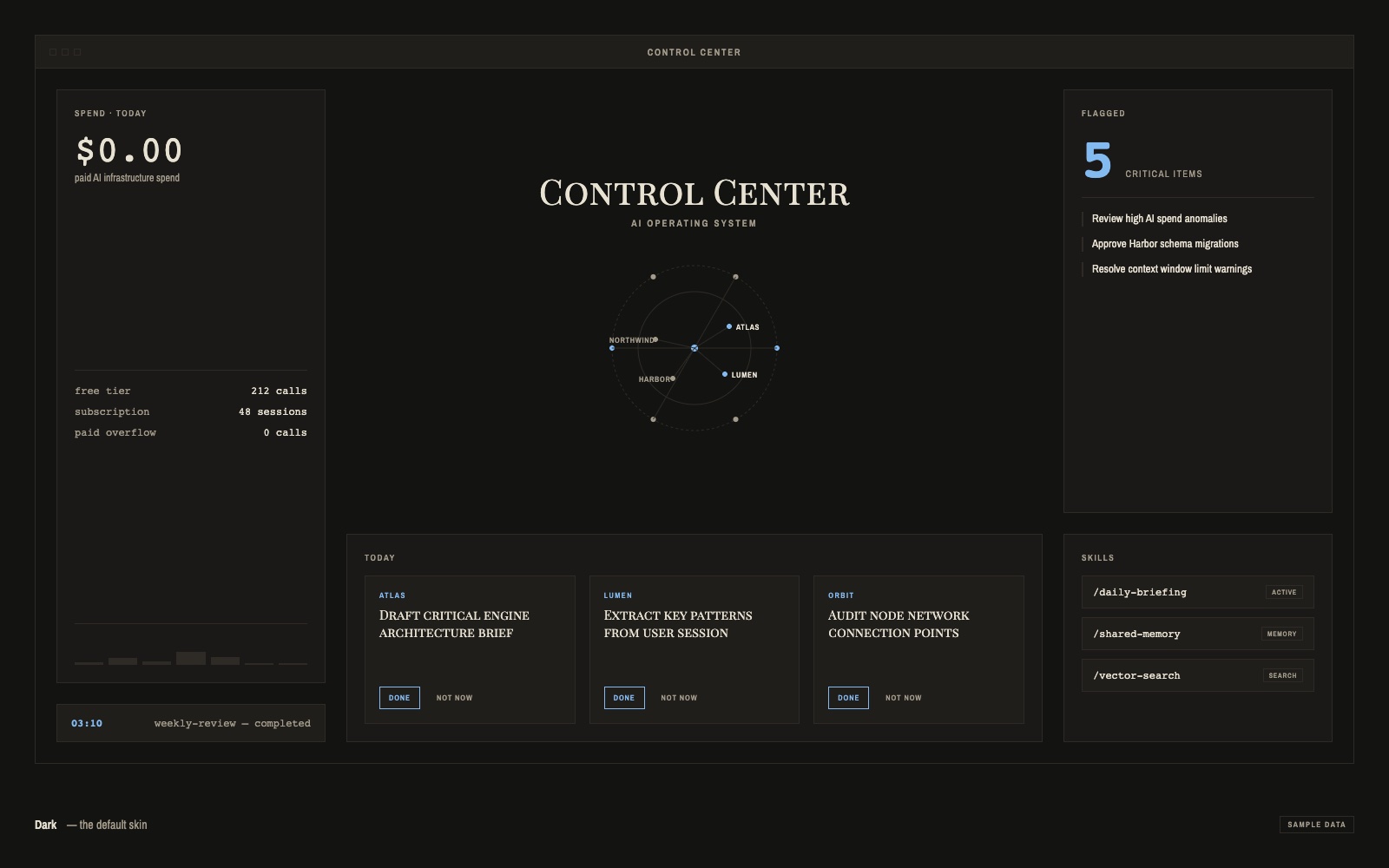Open the /shared-memory skill
This screenshot has height=868, width=1389.
tap(1198, 634)
